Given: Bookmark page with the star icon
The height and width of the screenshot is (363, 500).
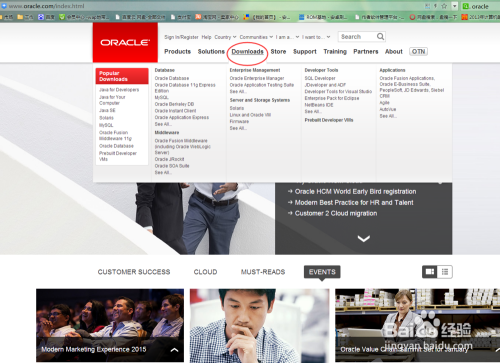Looking at the screenshot, I should [444, 6].
